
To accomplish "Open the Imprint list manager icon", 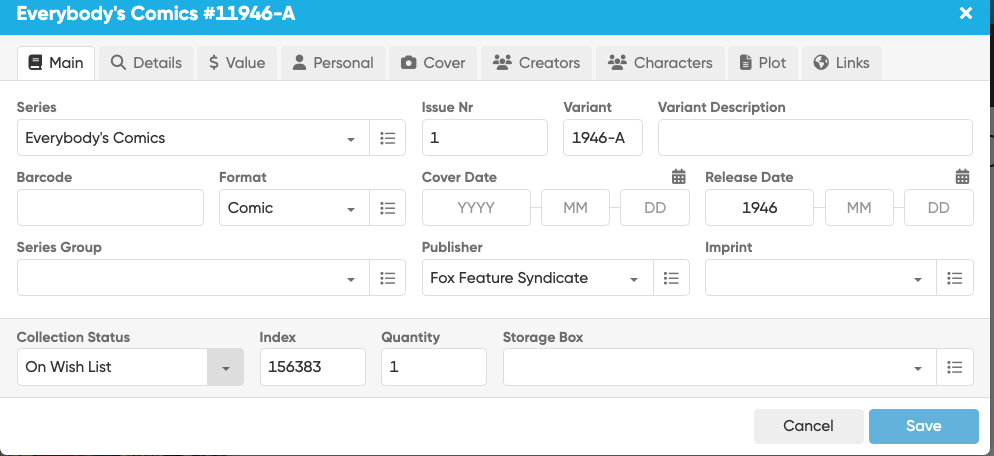I will pyautogui.click(x=955, y=278).
